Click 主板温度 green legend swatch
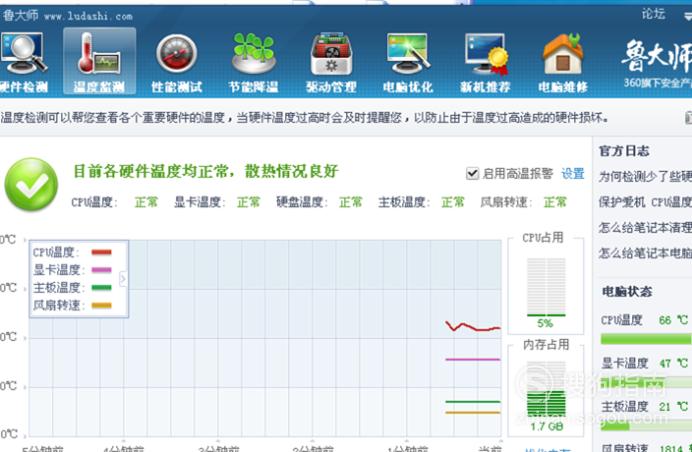 [x=102, y=288]
